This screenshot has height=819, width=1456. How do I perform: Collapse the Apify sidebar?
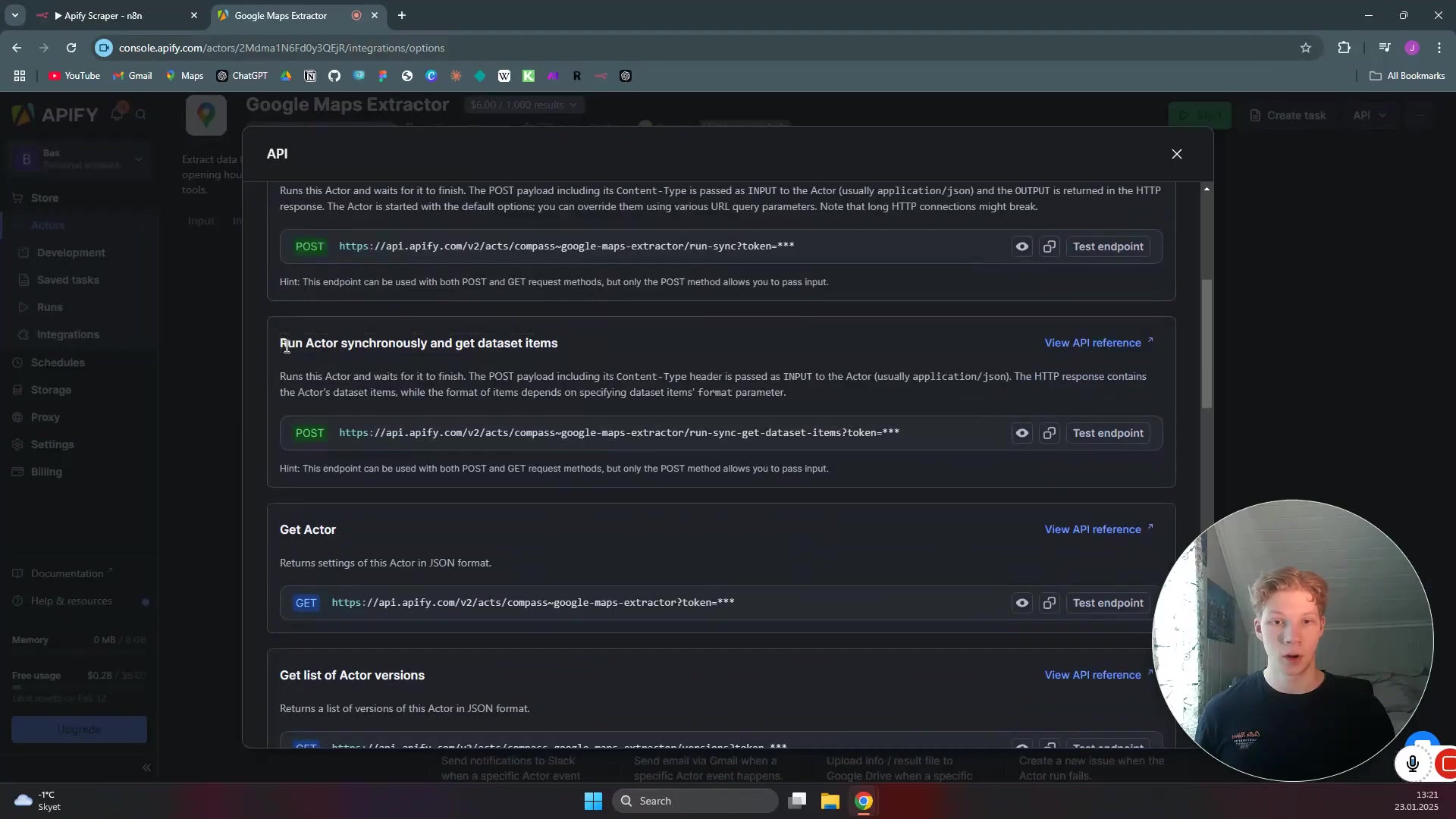[x=146, y=767]
